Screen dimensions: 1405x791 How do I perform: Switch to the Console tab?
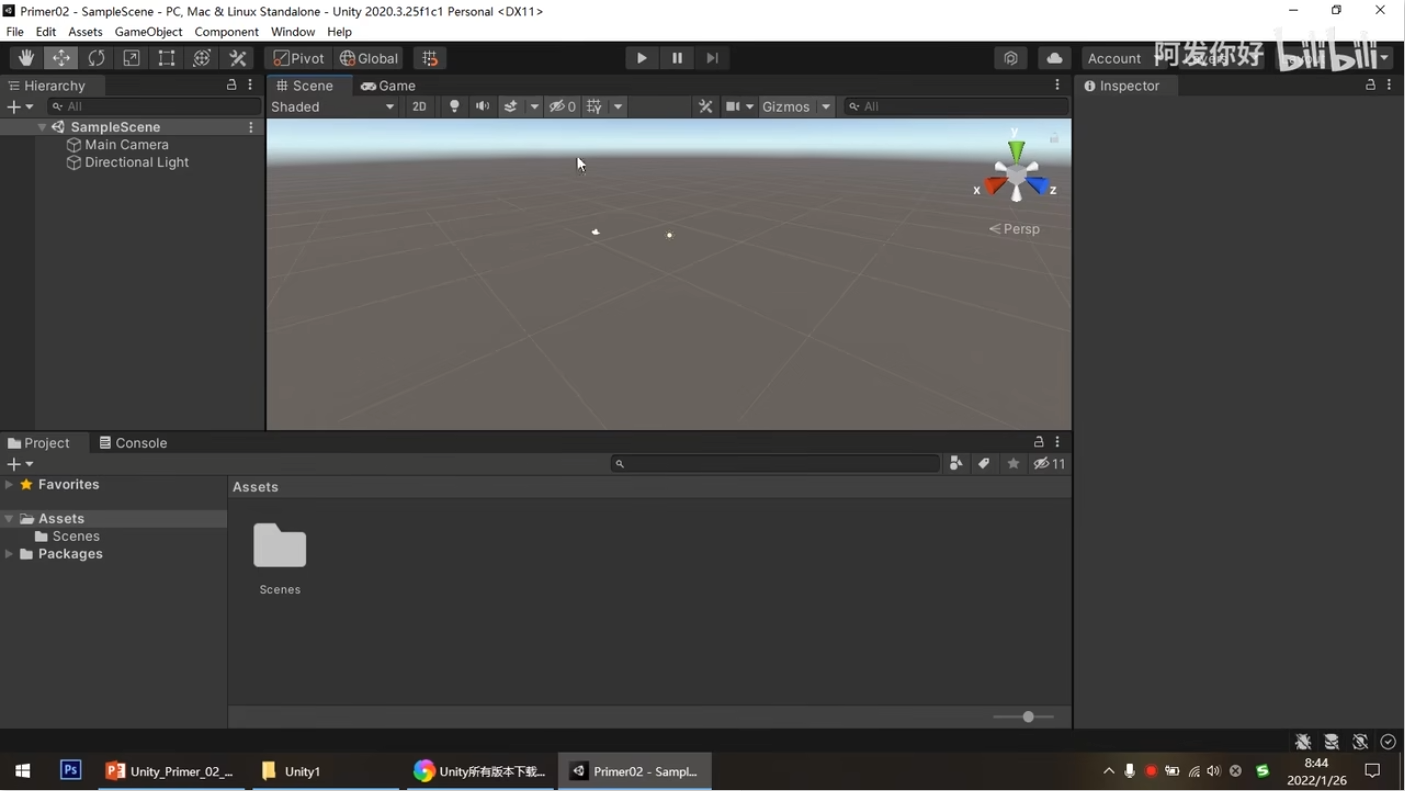(133, 443)
